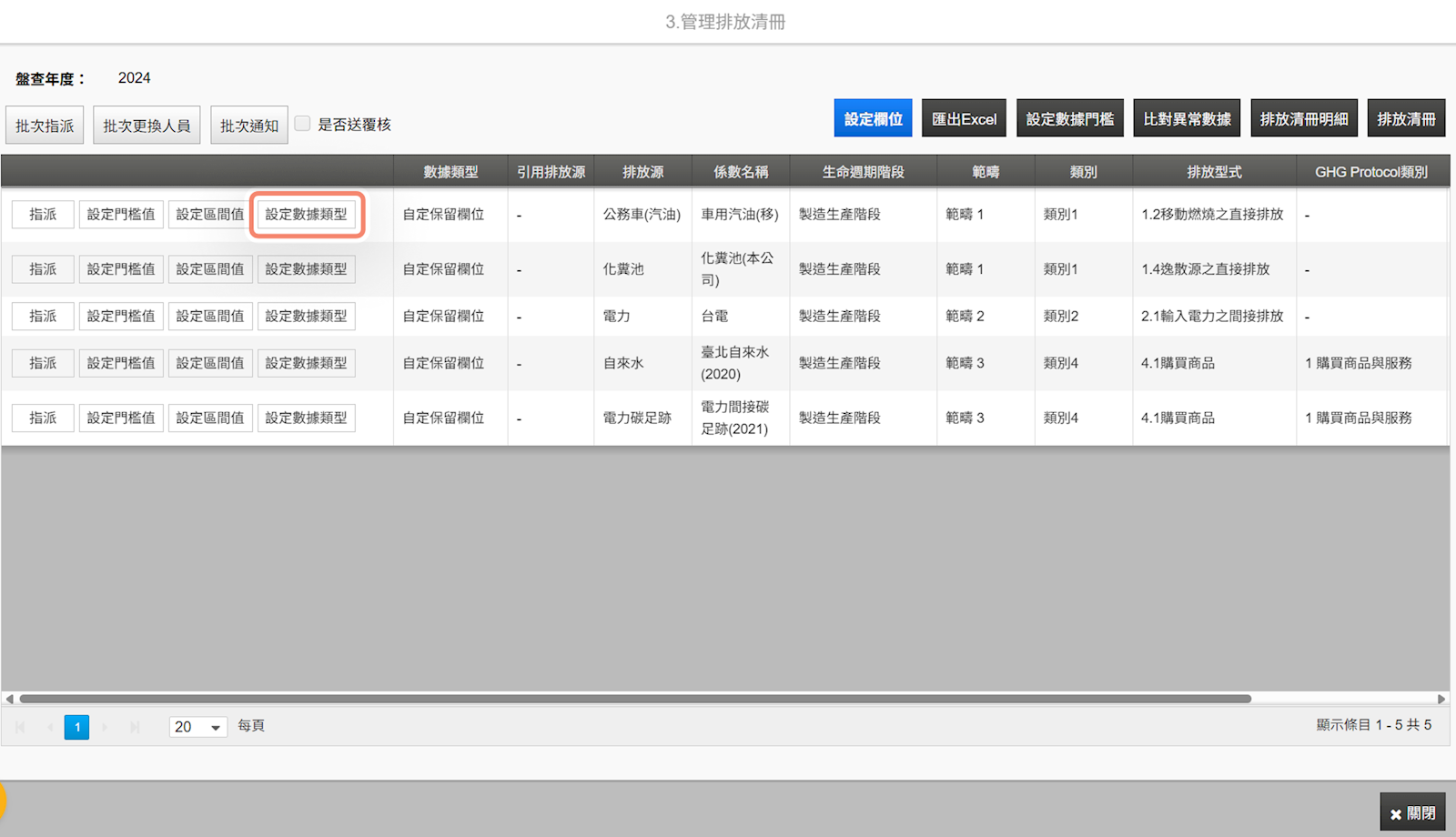
Task: Click 比對異常數據 button
Action: pyautogui.click(x=1187, y=118)
